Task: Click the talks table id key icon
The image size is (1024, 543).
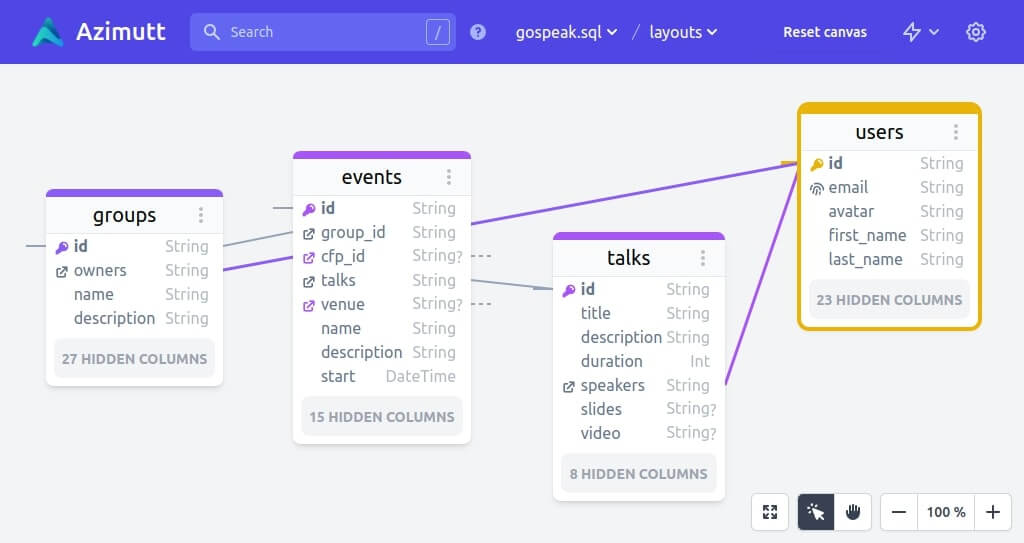Action: (x=569, y=290)
